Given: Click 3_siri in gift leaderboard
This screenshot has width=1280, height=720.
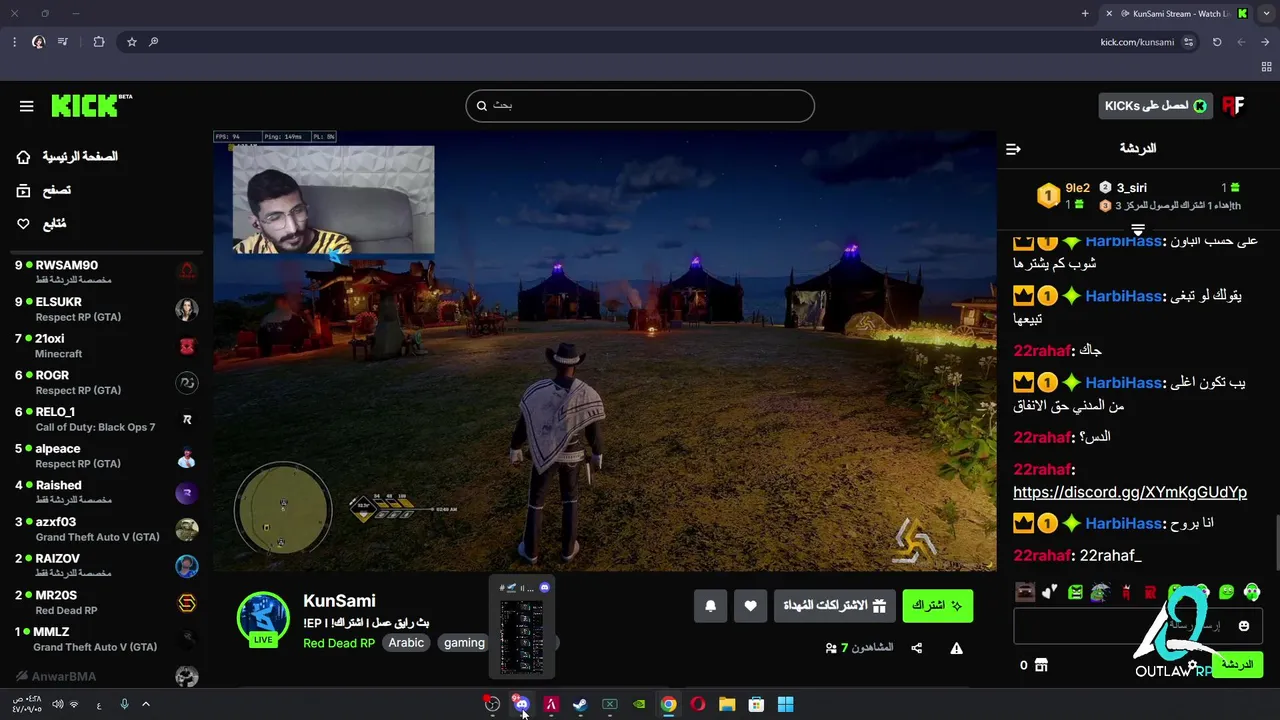Looking at the screenshot, I should [x=1132, y=188].
